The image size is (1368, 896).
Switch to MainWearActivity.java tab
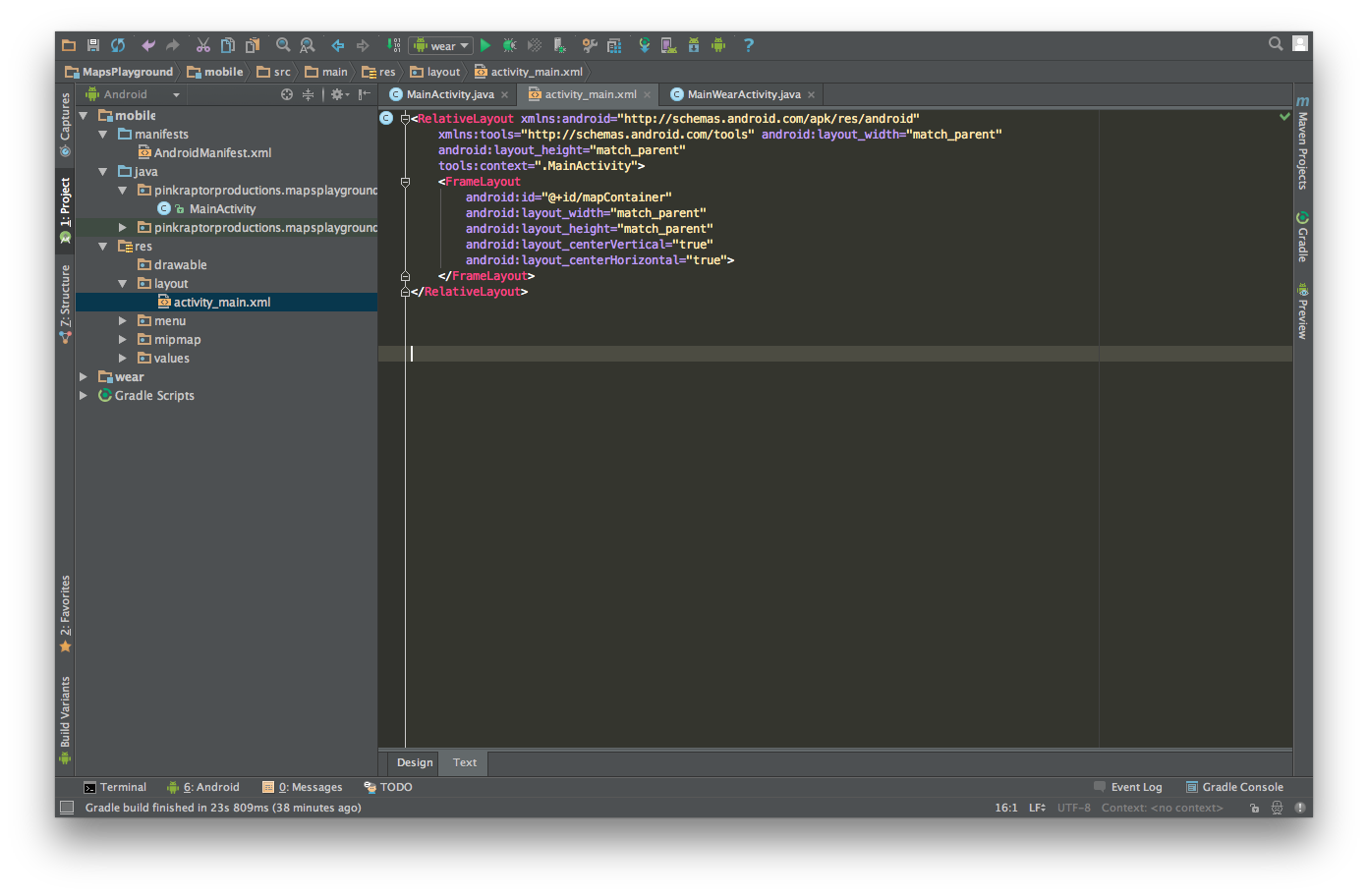(x=743, y=94)
